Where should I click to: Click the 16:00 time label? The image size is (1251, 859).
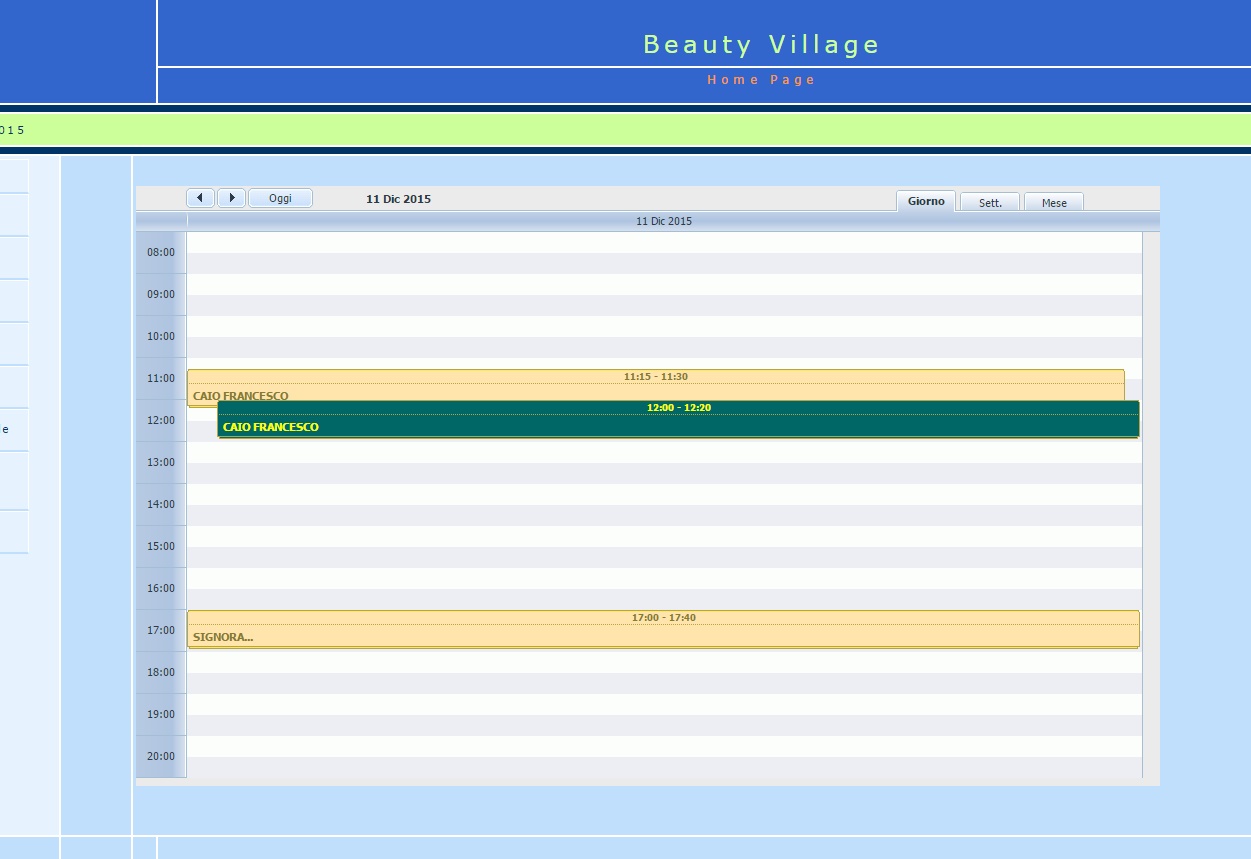tap(161, 588)
